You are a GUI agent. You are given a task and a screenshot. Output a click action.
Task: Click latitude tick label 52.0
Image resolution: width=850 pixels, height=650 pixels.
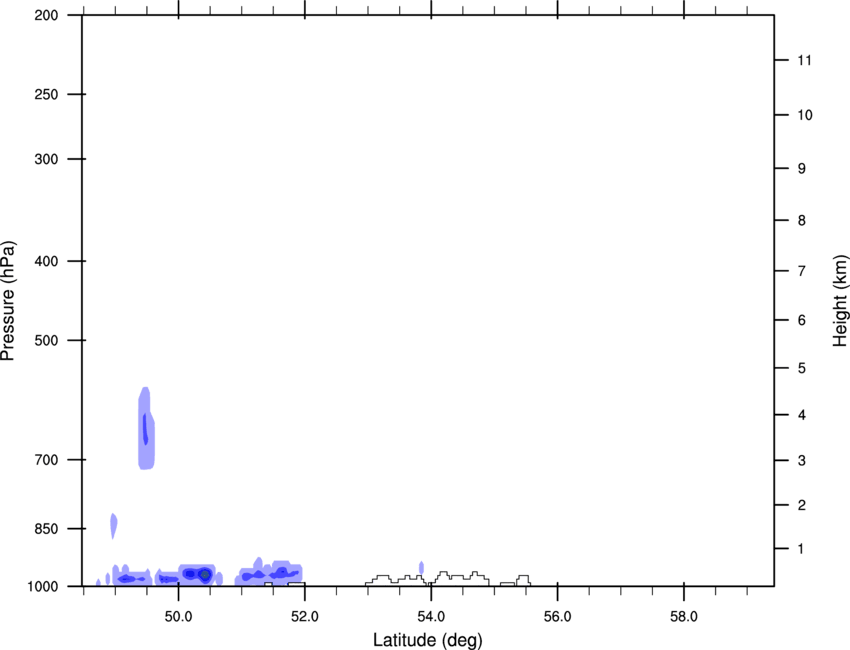click(305, 616)
